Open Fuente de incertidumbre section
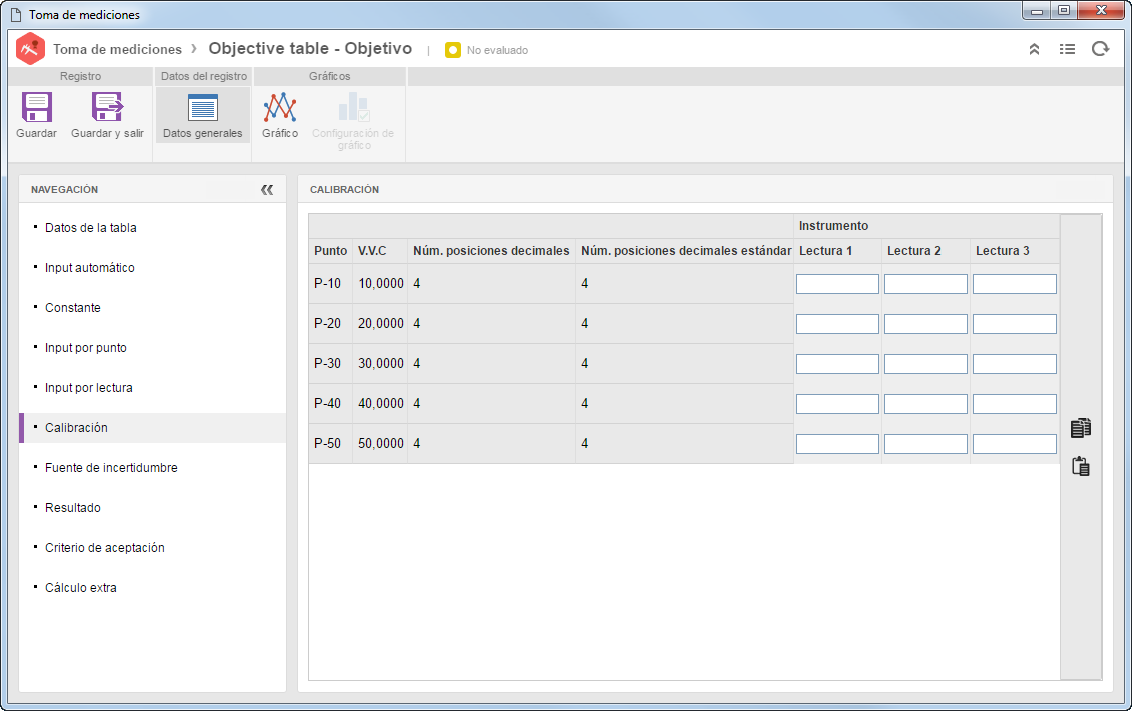 coord(111,468)
